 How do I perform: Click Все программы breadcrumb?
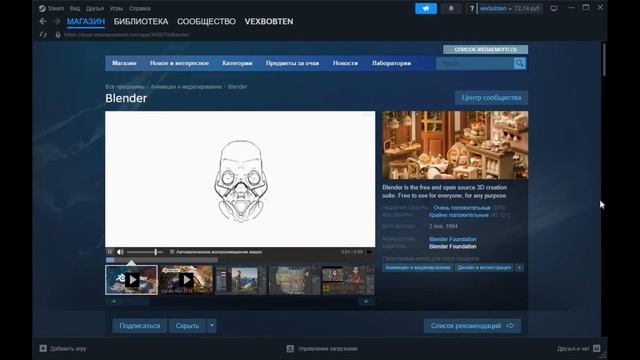click(124, 87)
